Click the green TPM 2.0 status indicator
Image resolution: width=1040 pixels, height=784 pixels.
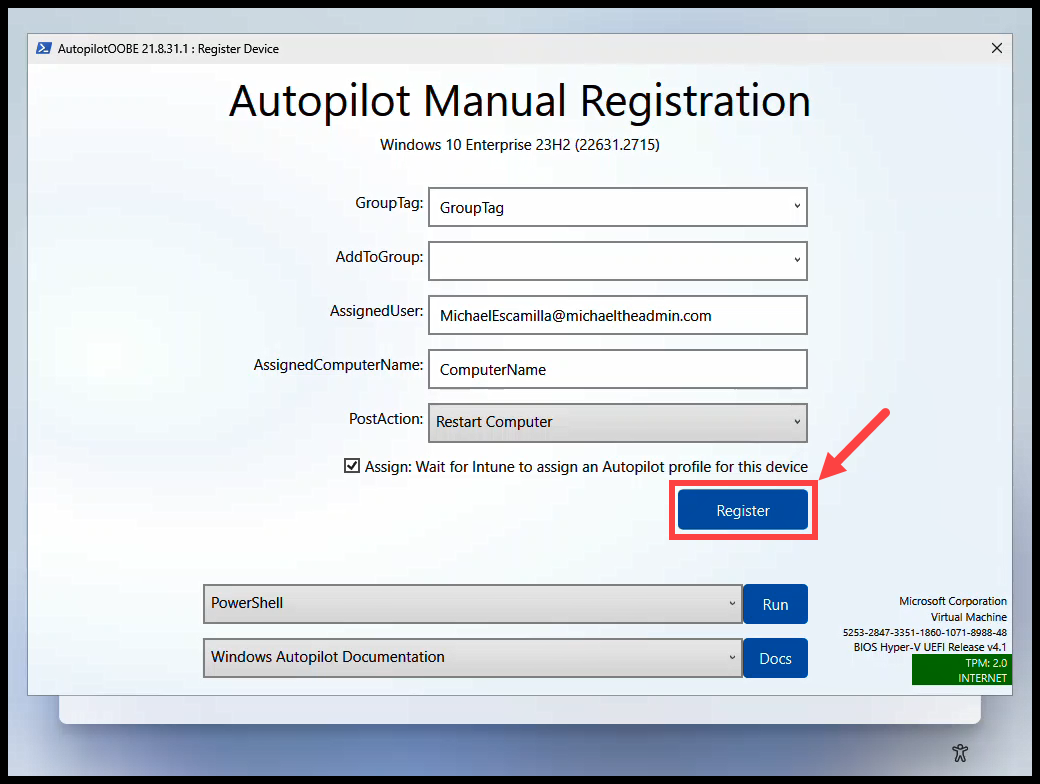click(985, 662)
